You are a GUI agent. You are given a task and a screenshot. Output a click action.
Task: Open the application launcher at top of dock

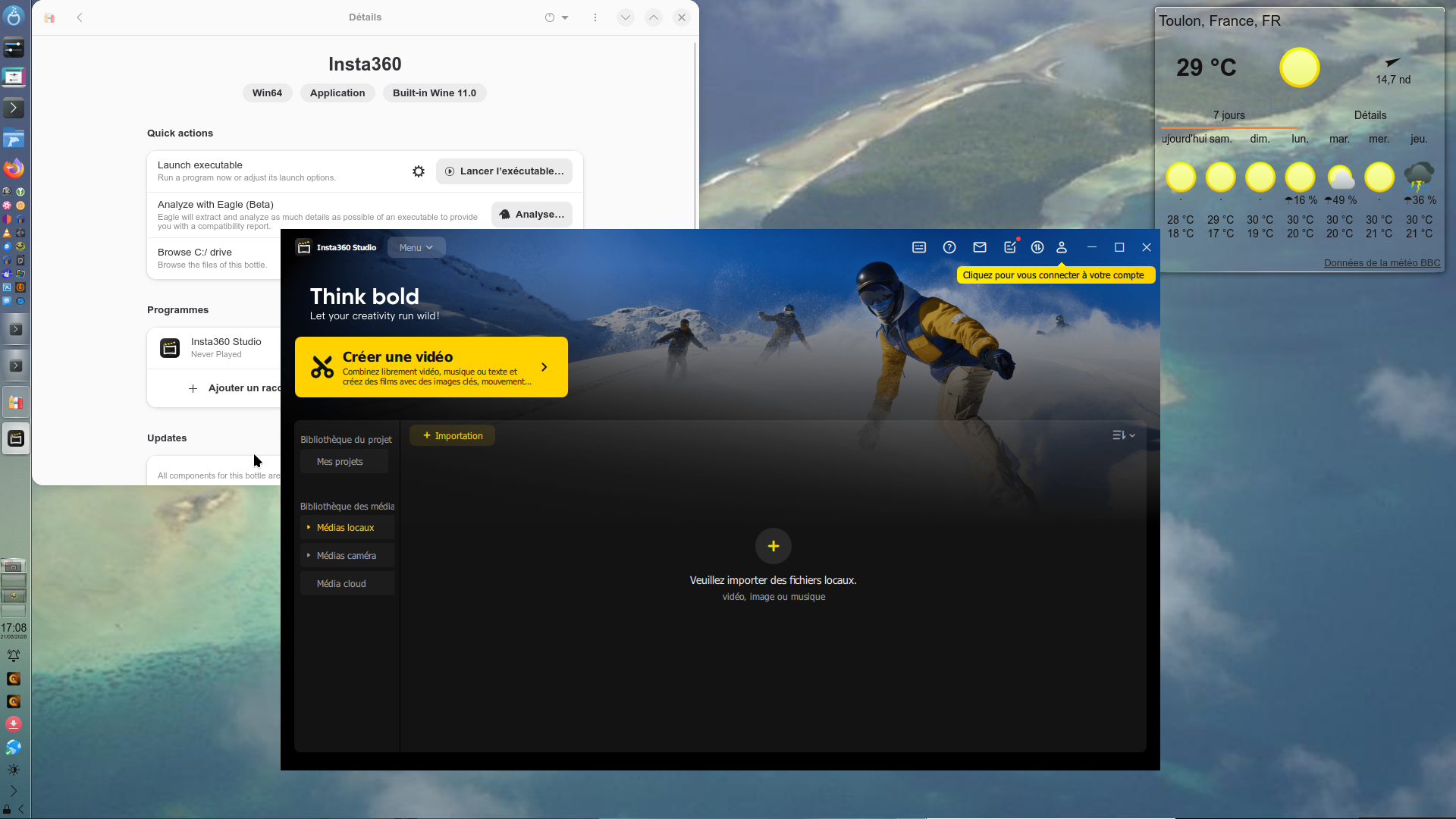(14, 15)
